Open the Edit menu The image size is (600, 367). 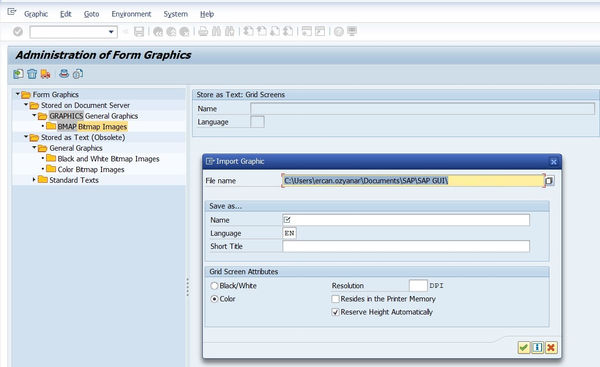[65, 14]
